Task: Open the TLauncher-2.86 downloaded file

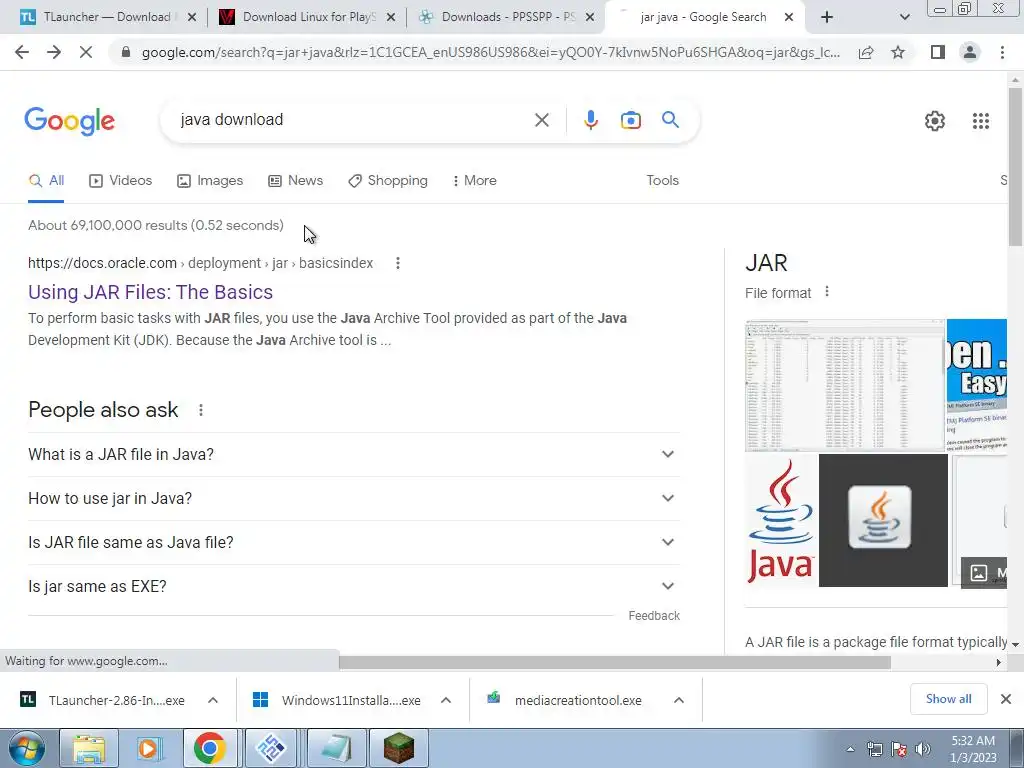Action: click(103, 700)
